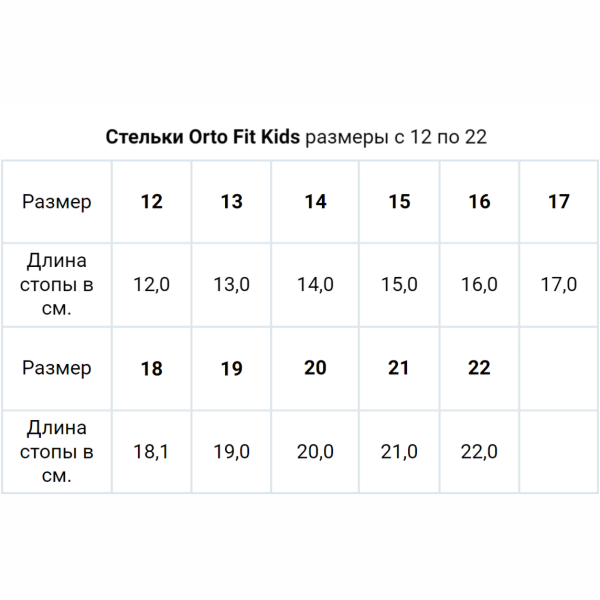Click the title "Стельки Orto Fit Kids"

click(x=202, y=137)
